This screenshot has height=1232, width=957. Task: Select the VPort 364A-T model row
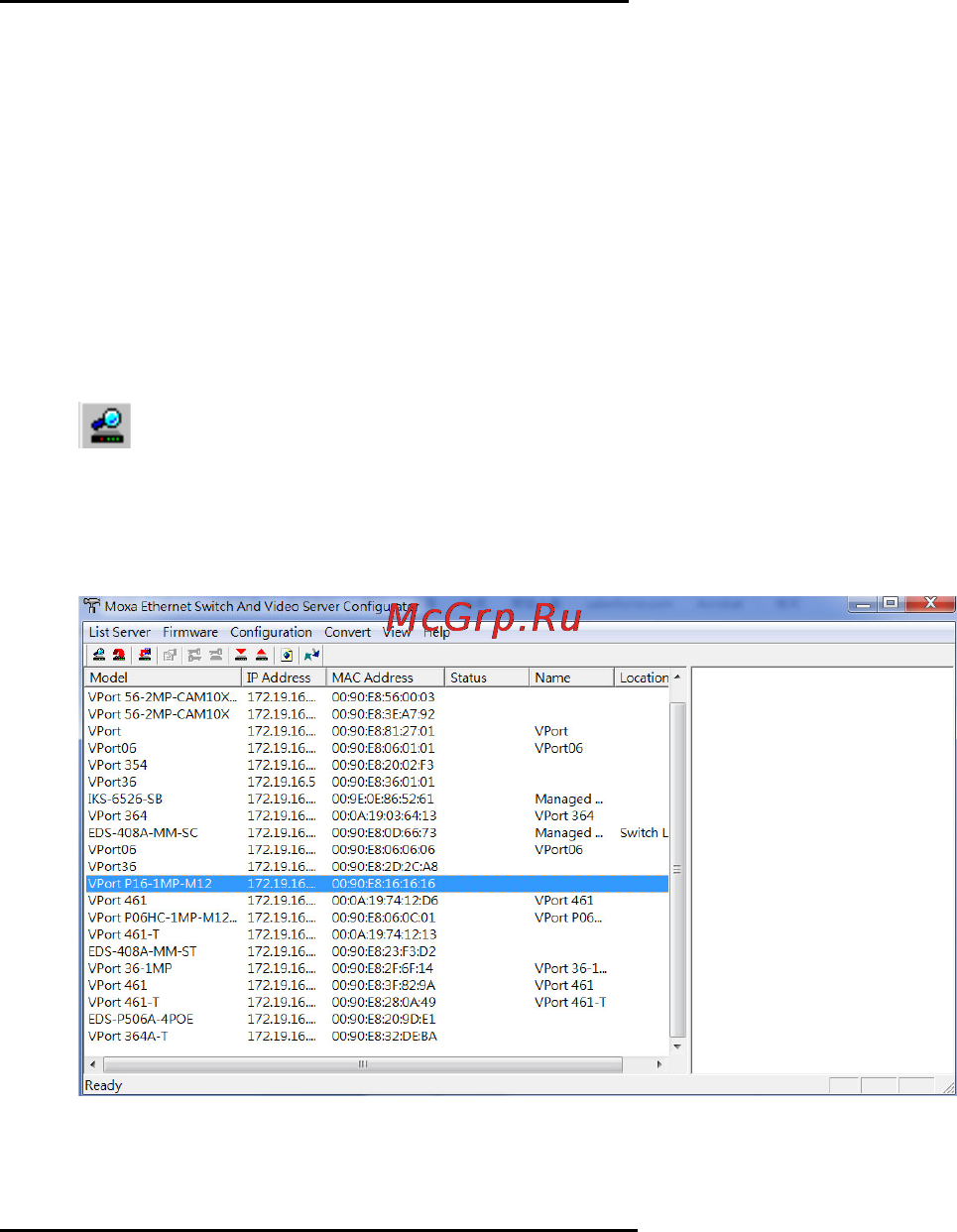click(128, 1036)
